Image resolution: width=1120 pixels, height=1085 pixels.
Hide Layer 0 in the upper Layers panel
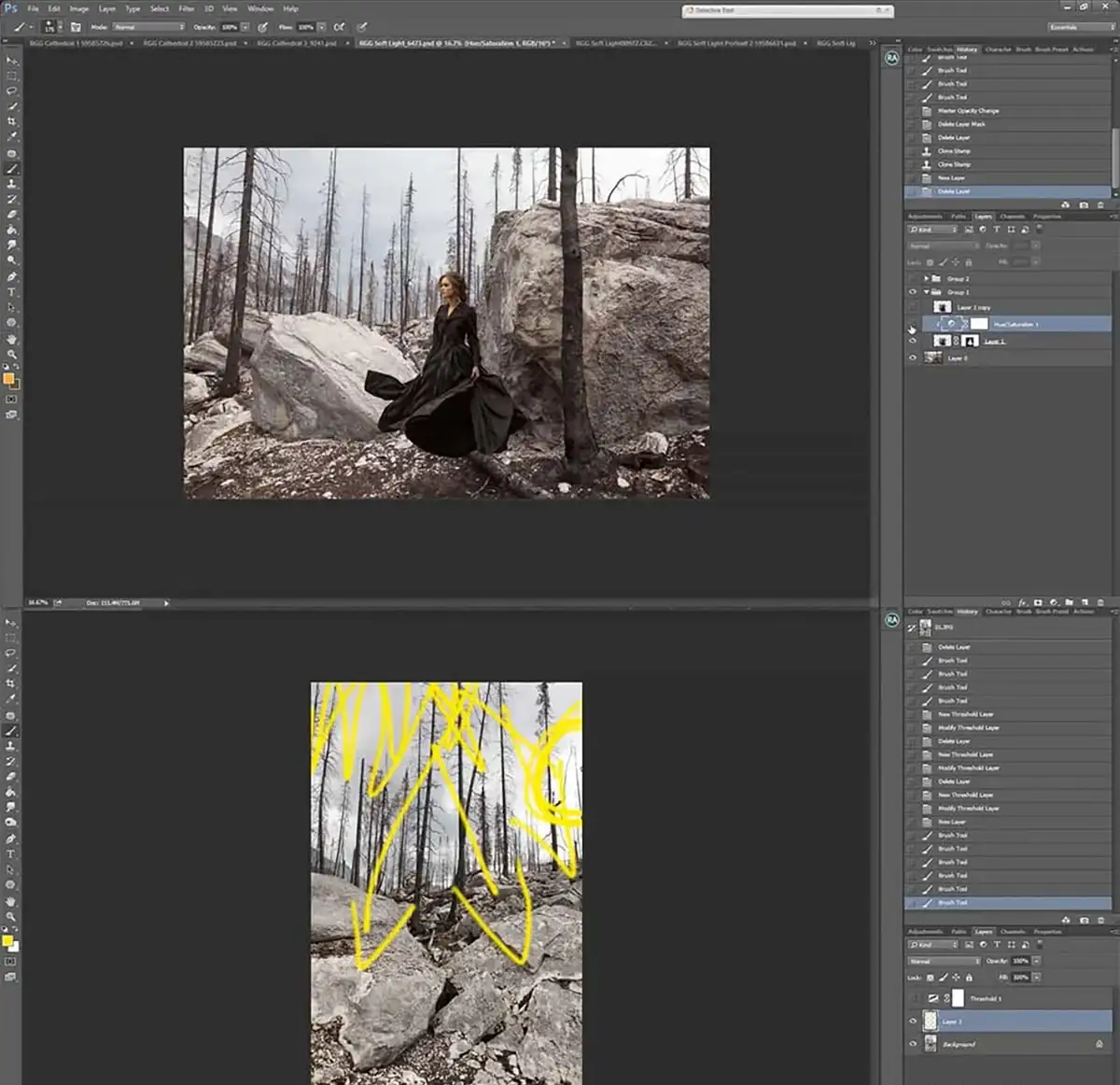913,358
